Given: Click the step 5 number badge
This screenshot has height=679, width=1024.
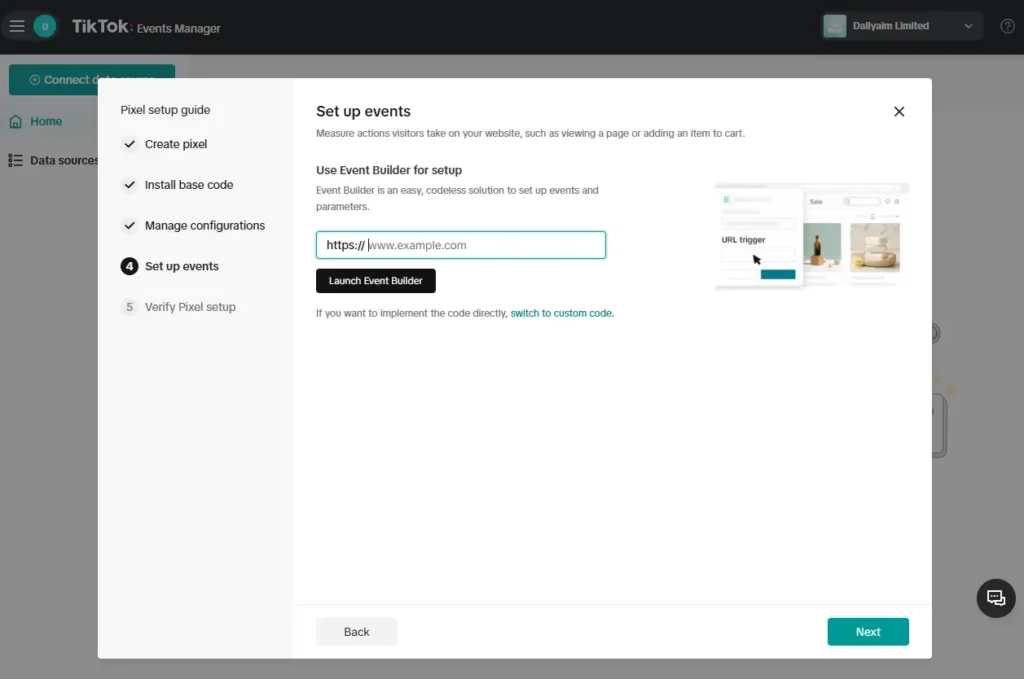Looking at the screenshot, I should (x=129, y=307).
